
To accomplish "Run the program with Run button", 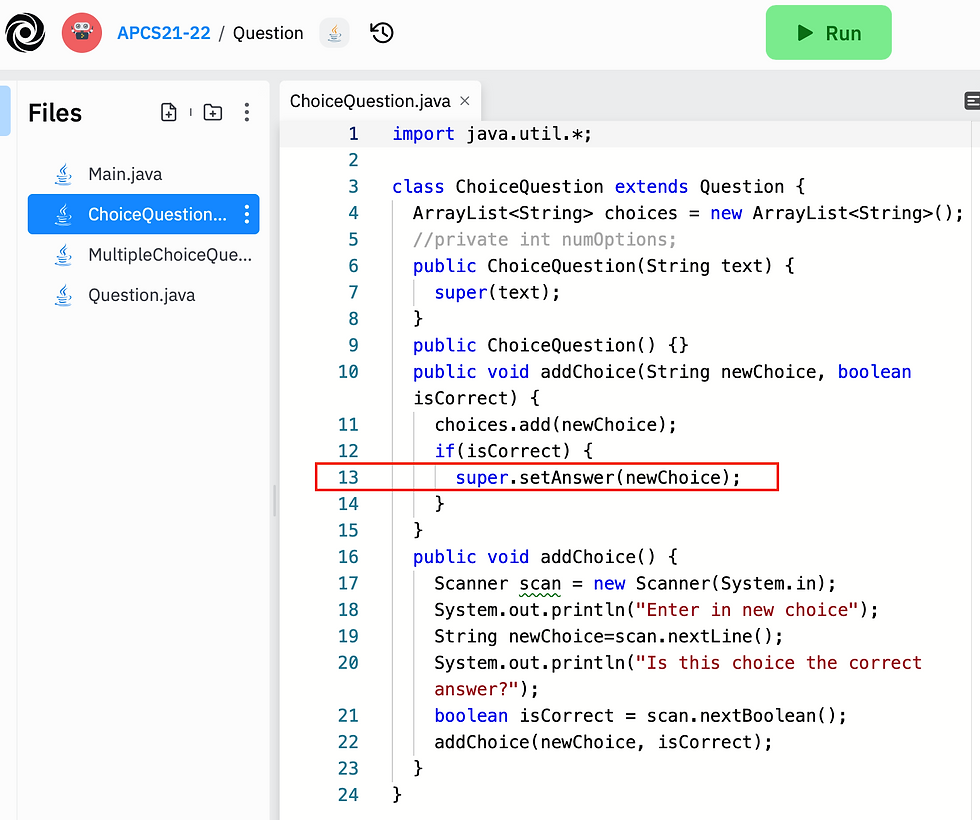I will (x=828, y=32).
